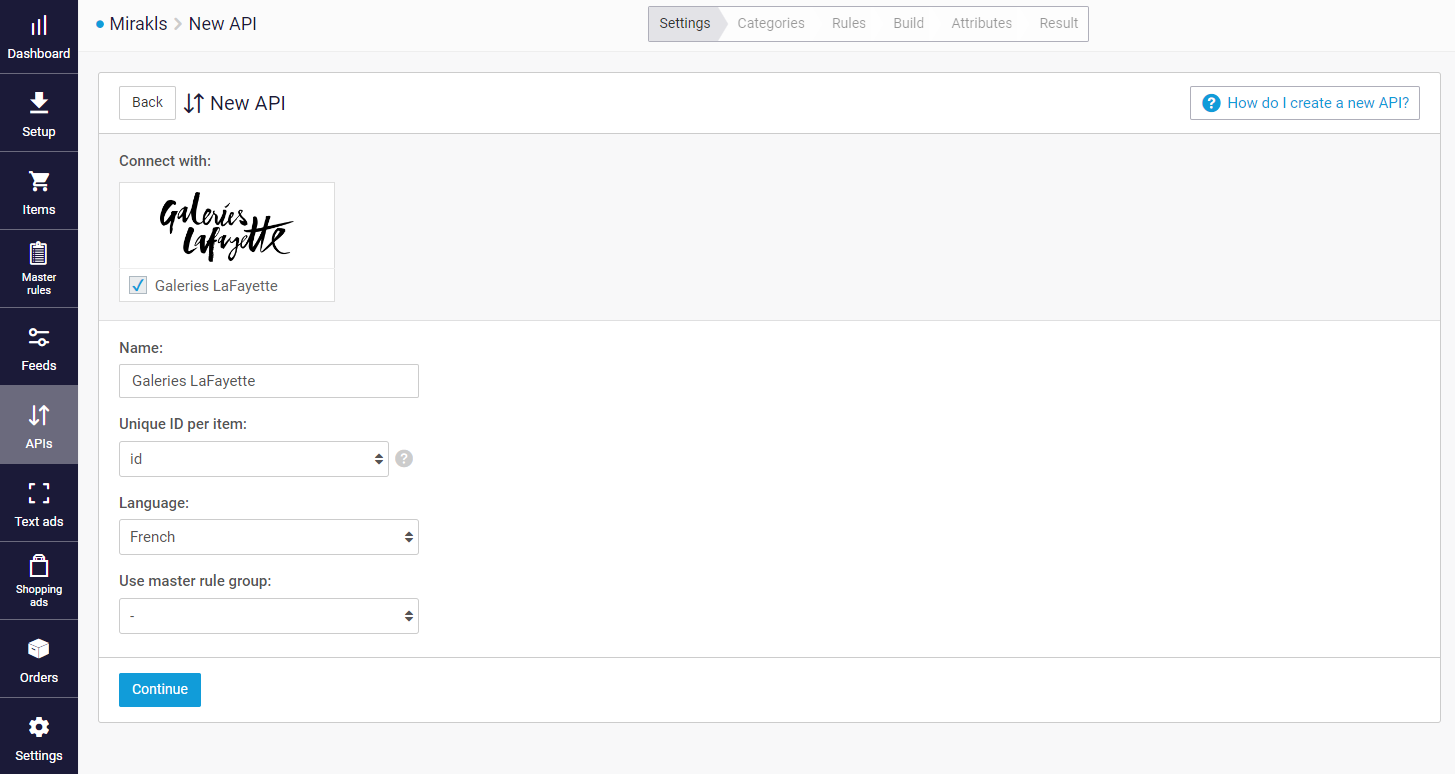Uncheck the Galeries LaFayette connection checkbox

pyautogui.click(x=137, y=285)
